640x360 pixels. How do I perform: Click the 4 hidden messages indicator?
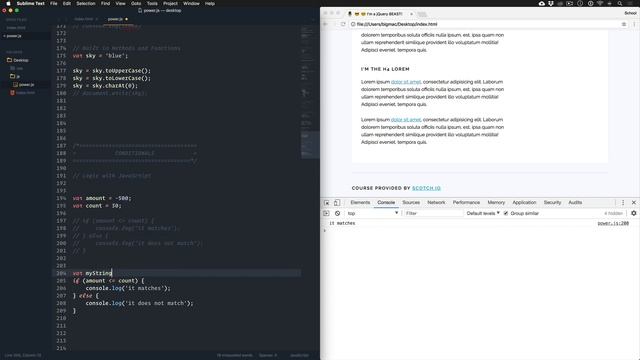pos(613,213)
